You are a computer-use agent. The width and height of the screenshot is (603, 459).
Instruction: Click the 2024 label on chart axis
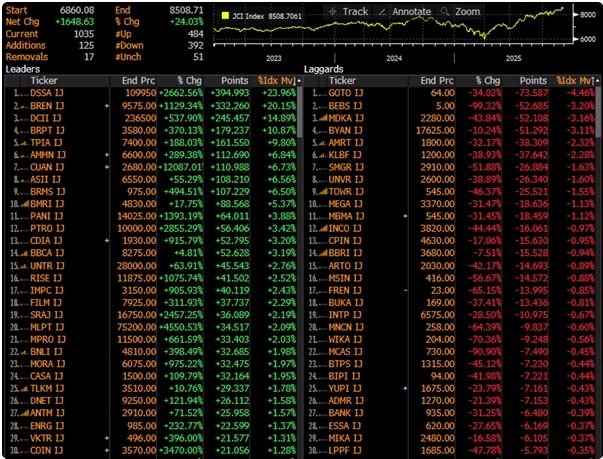(394, 58)
